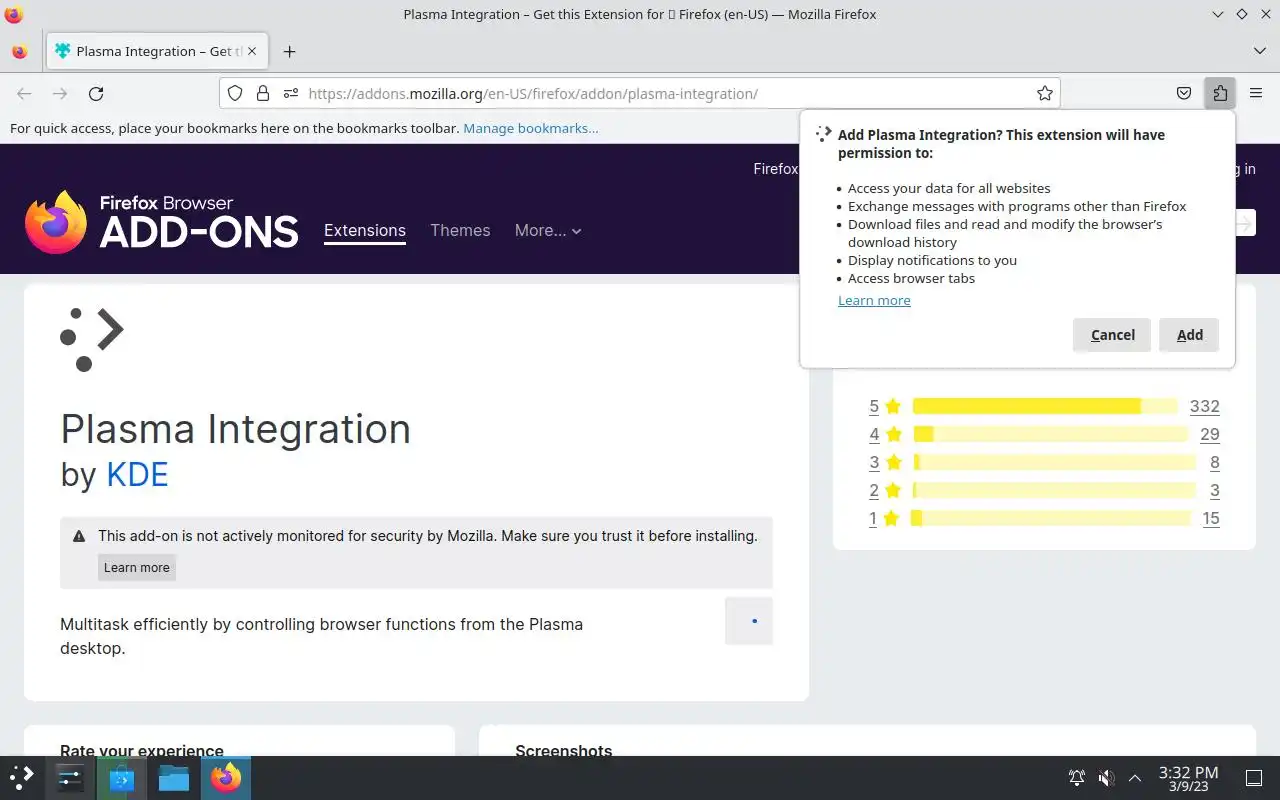This screenshot has height=800, width=1280.
Task: Filter reviews by 3 star link
Action: tap(874, 462)
